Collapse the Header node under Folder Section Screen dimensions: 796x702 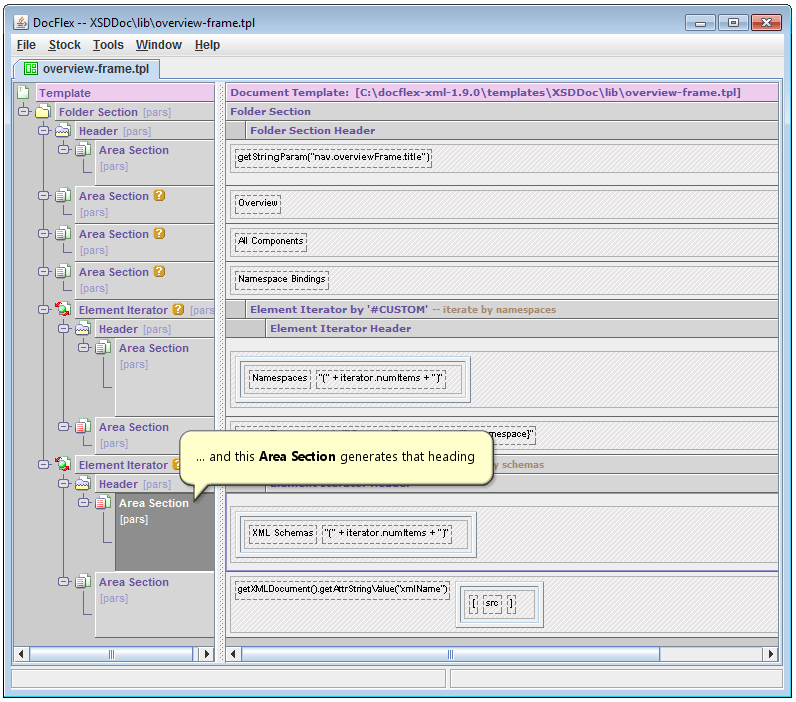pyautogui.click(x=44, y=131)
